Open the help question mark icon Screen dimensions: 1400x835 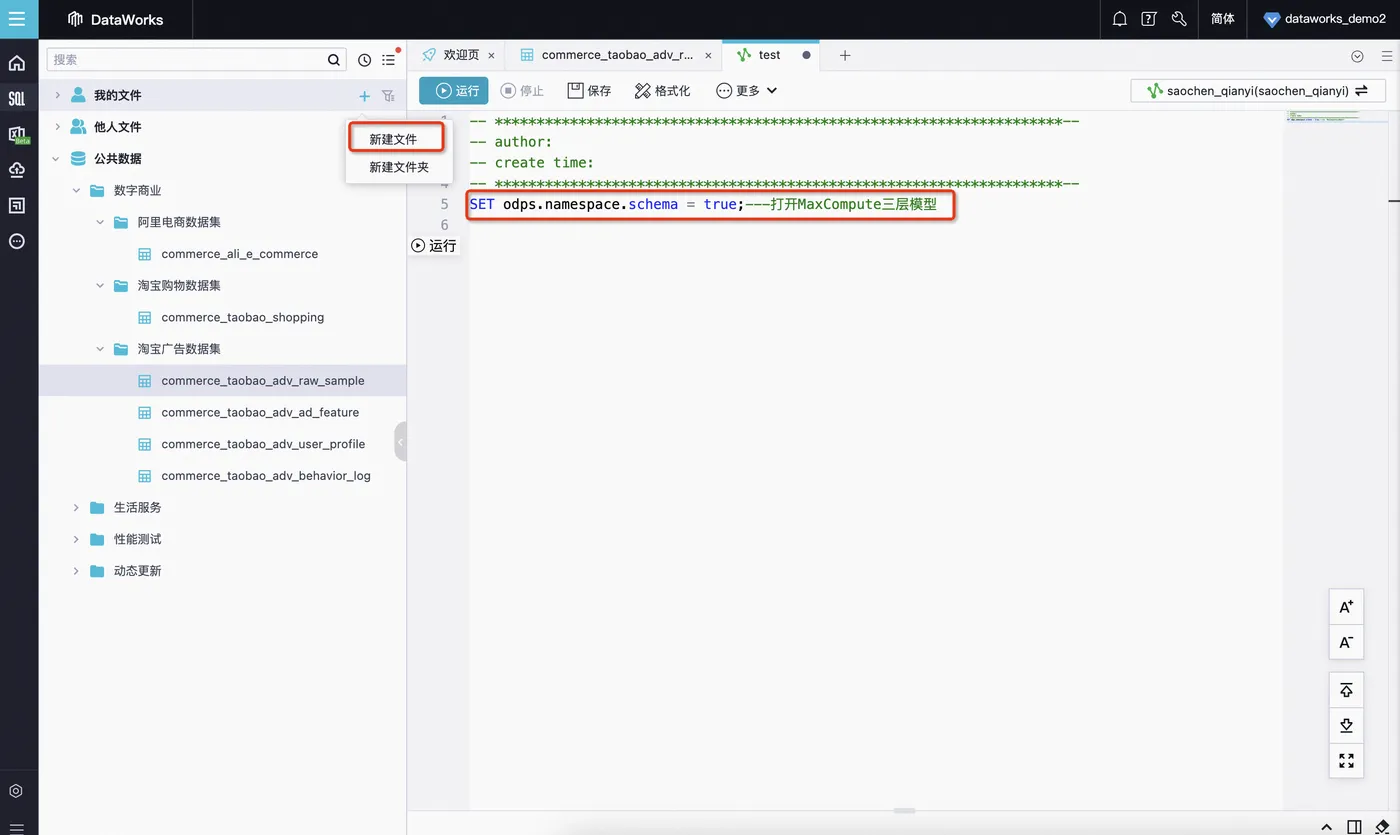pyautogui.click(x=1149, y=19)
